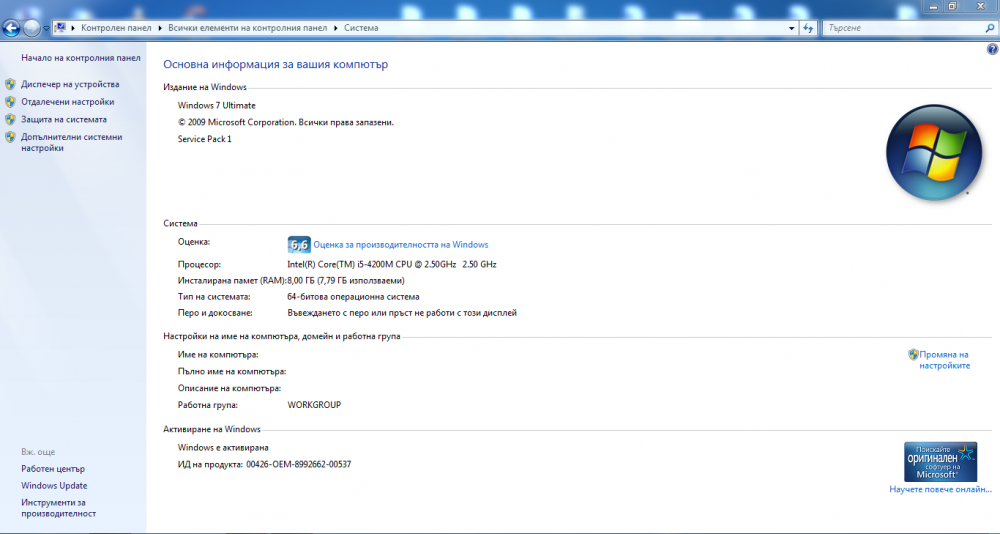Click shield icon beside 'Диспечер на устройства'
1000x534 pixels.
10,84
